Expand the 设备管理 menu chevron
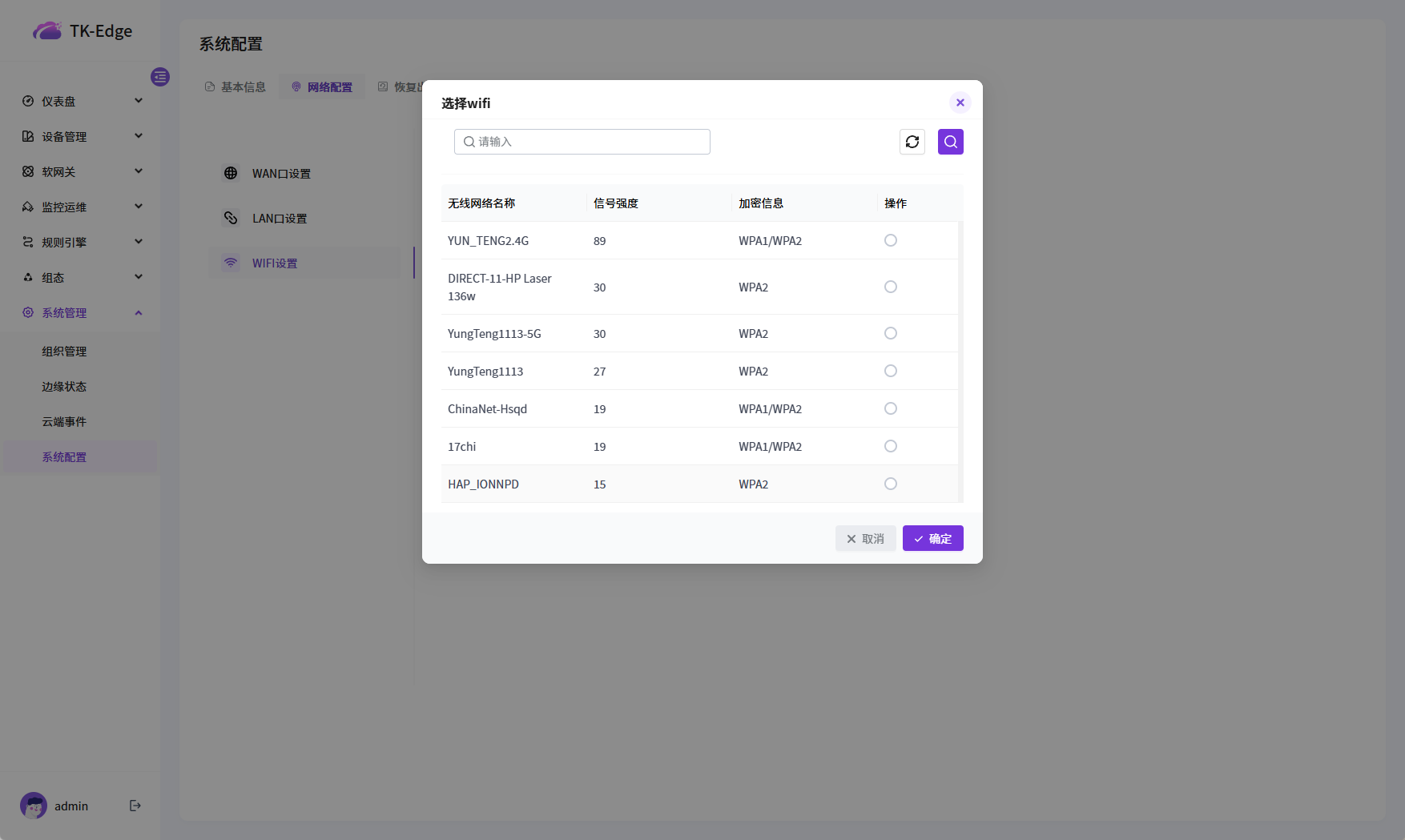This screenshot has width=1405, height=840. pyautogui.click(x=139, y=136)
